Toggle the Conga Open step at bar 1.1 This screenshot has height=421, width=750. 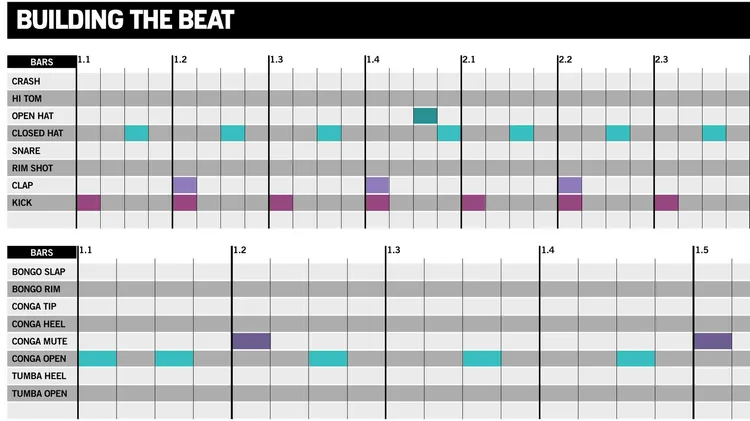(x=98, y=358)
